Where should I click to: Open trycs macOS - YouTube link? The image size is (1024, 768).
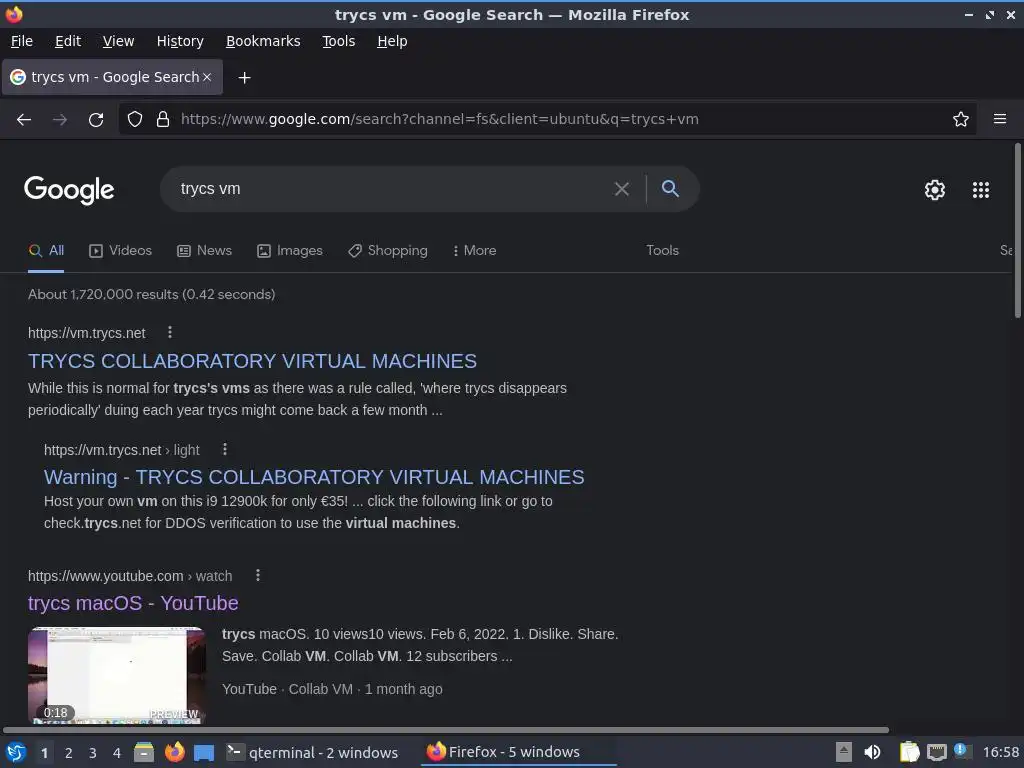click(133, 603)
